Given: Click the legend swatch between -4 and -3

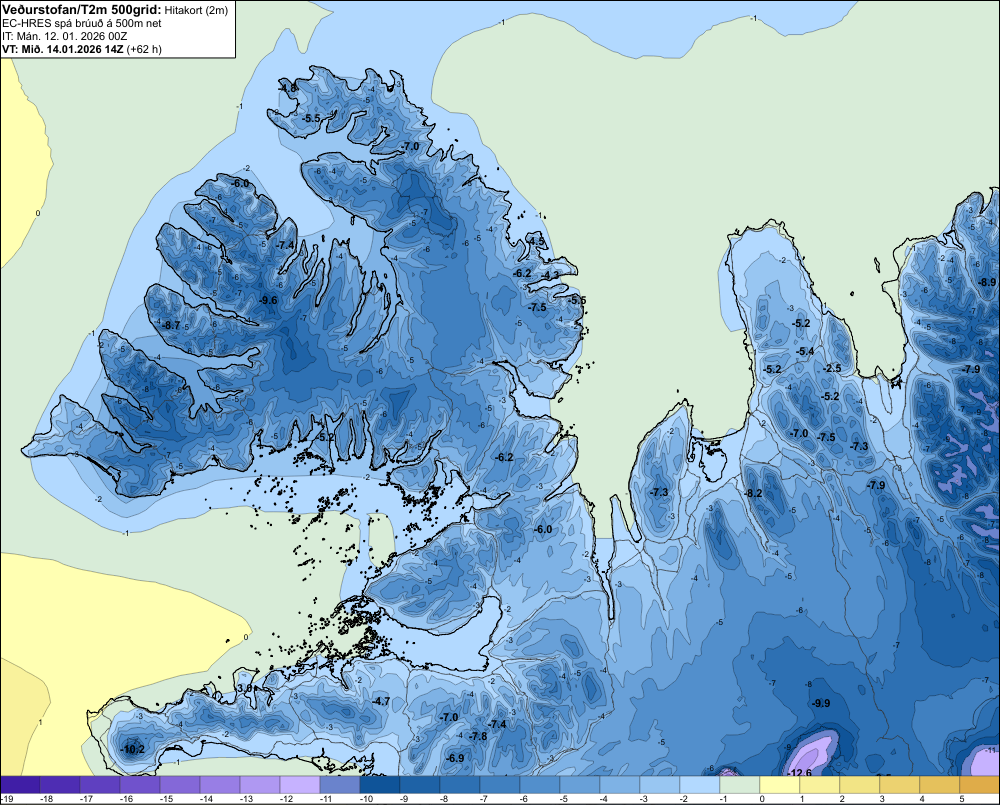Looking at the screenshot, I should (620, 784).
